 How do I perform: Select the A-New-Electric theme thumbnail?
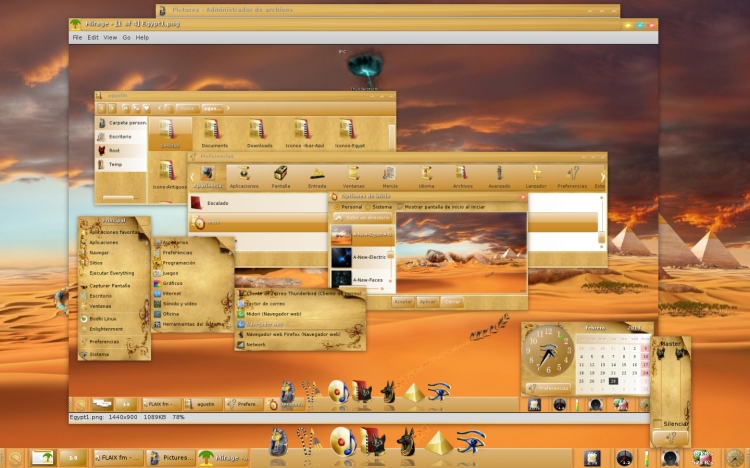click(342, 257)
